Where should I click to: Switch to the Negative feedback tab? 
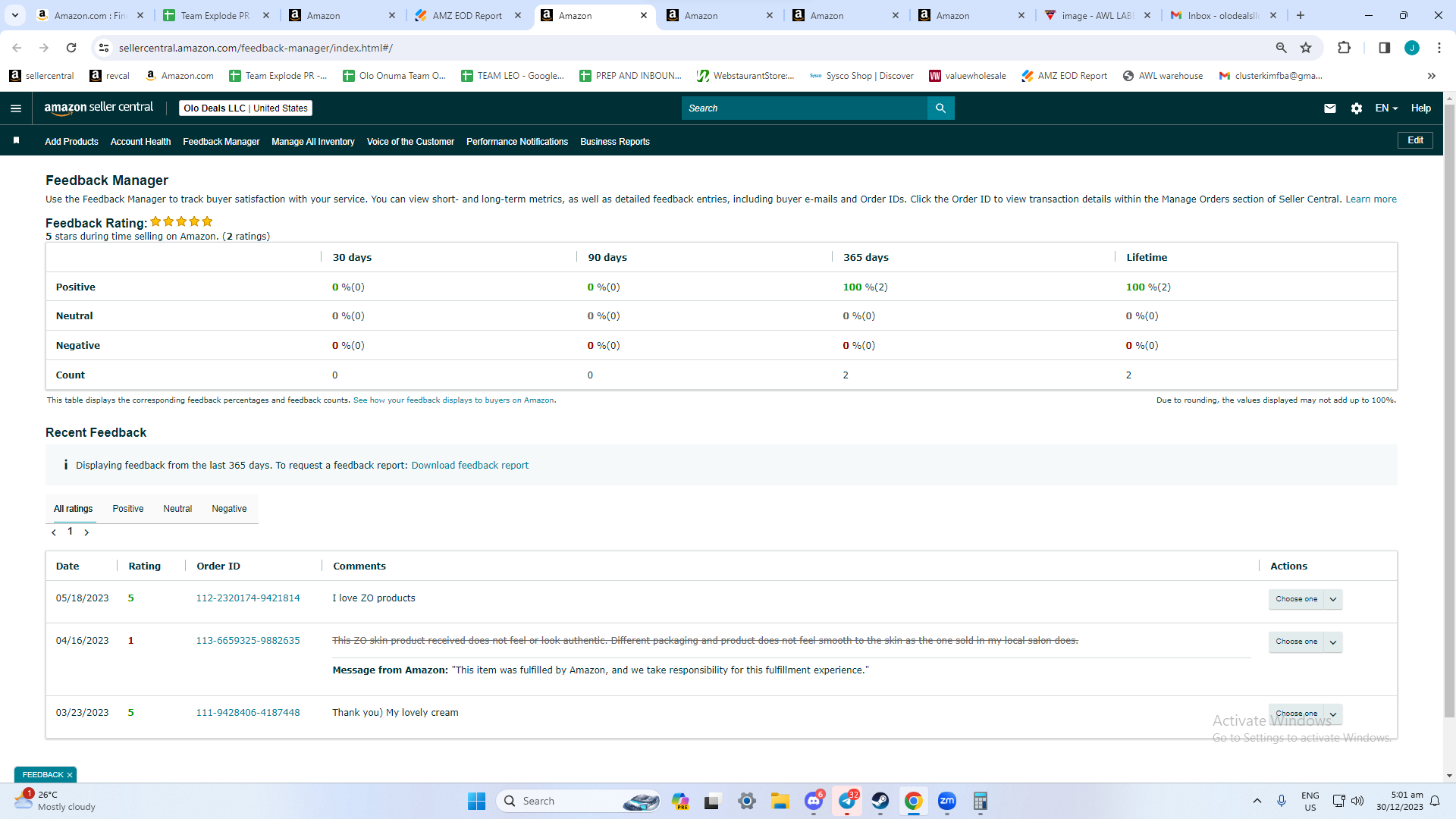coord(229,509)
